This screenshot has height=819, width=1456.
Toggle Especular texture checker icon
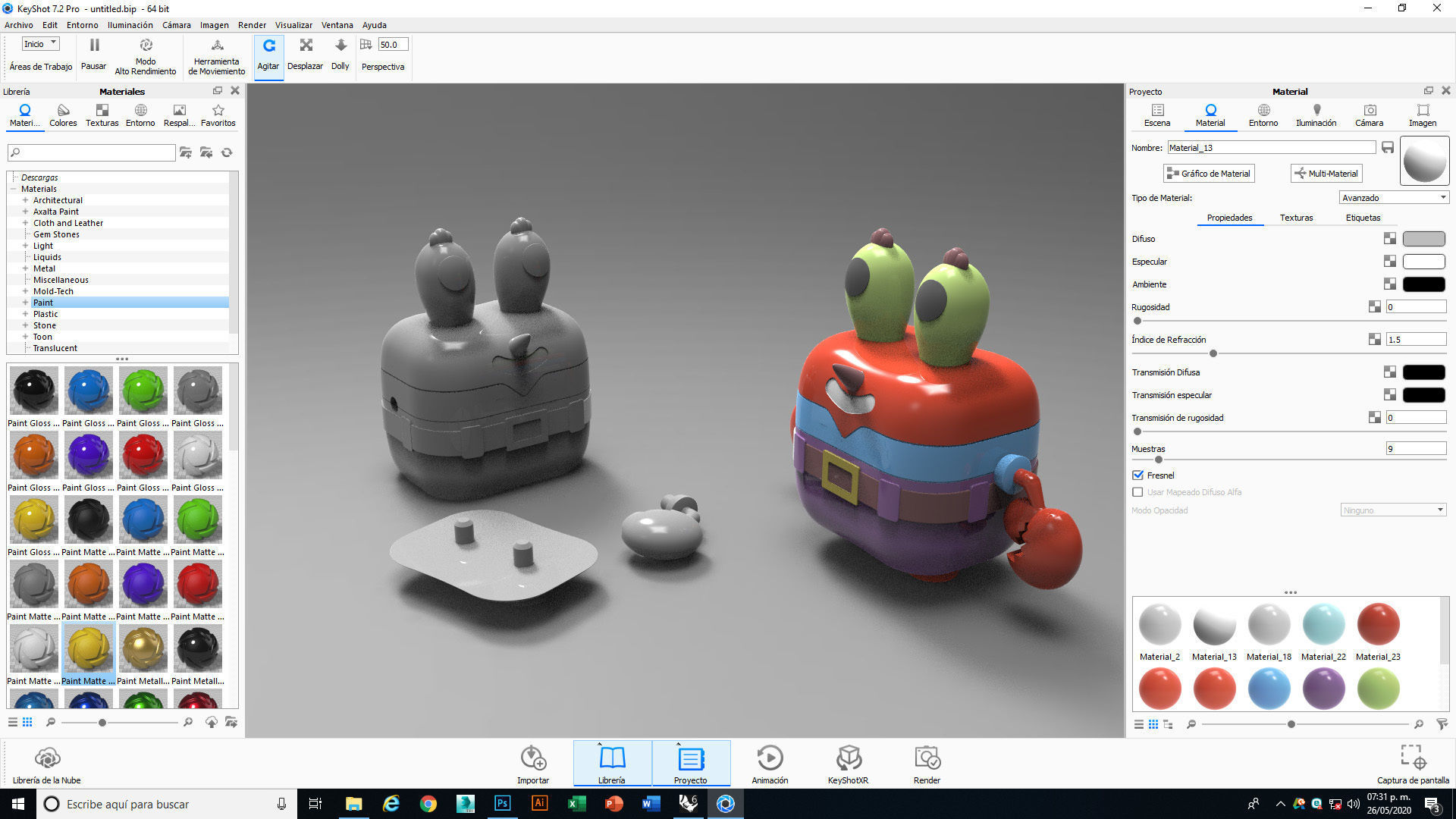click(x=1390, y=262)
